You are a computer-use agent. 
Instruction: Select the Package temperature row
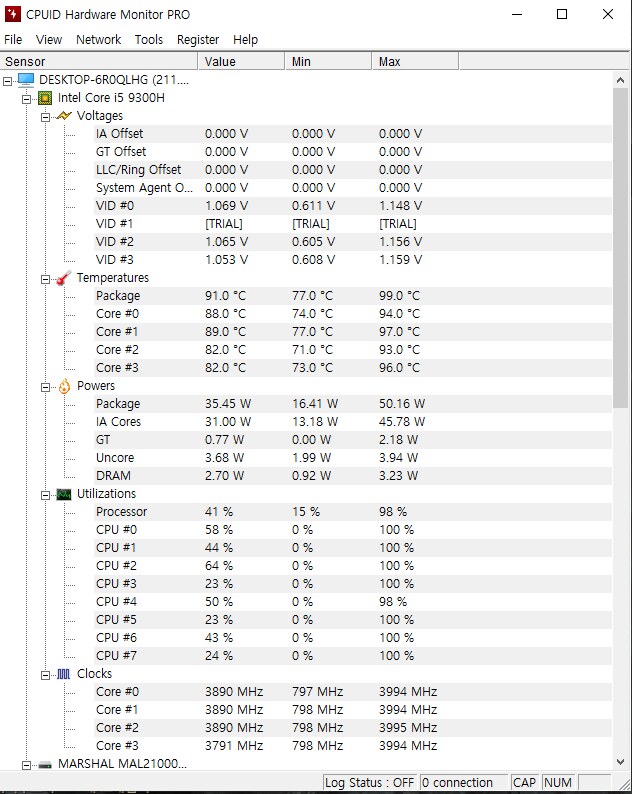pyautogui.click(x=118, y=296)
